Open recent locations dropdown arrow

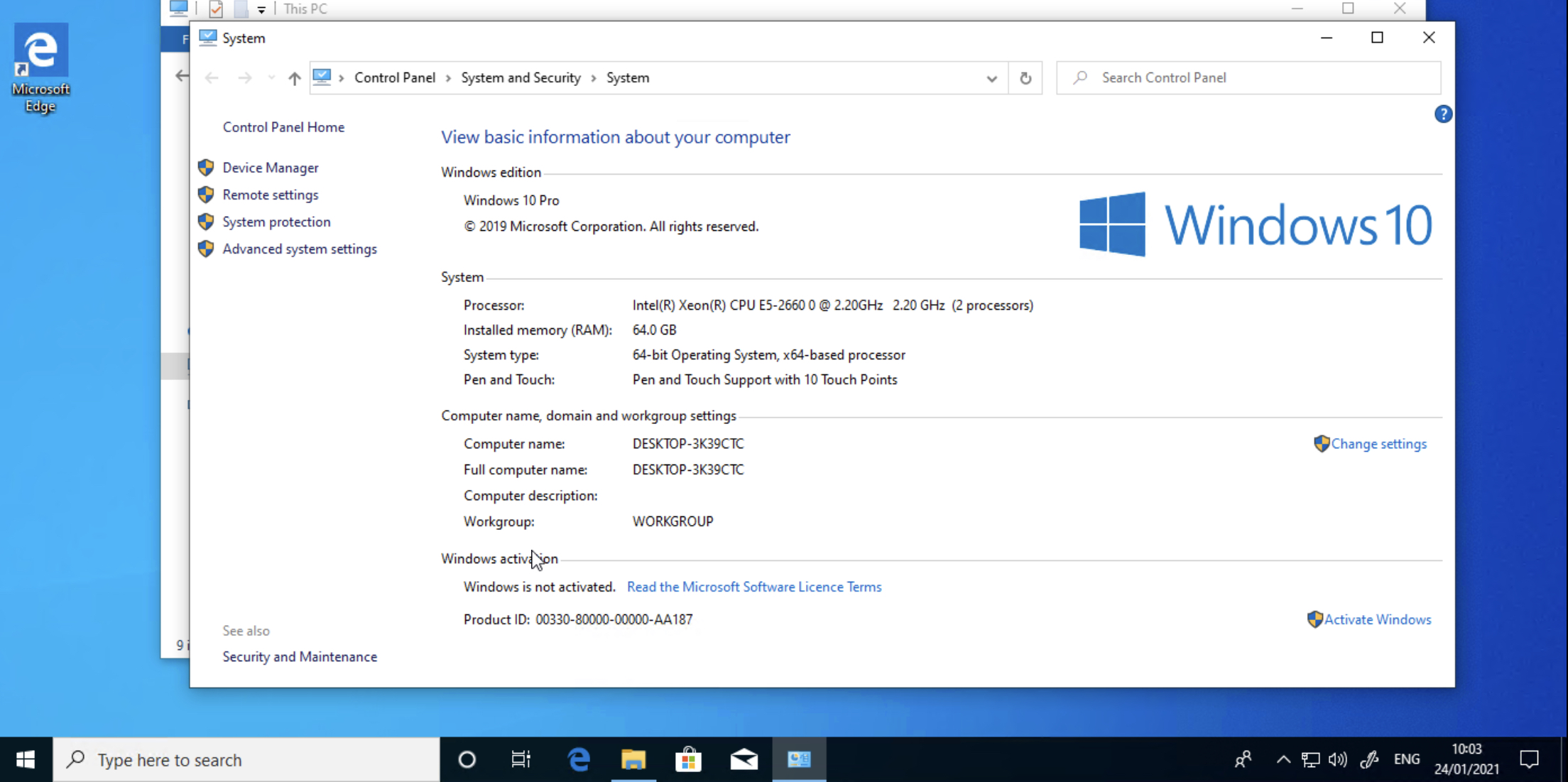click(271, 78)
